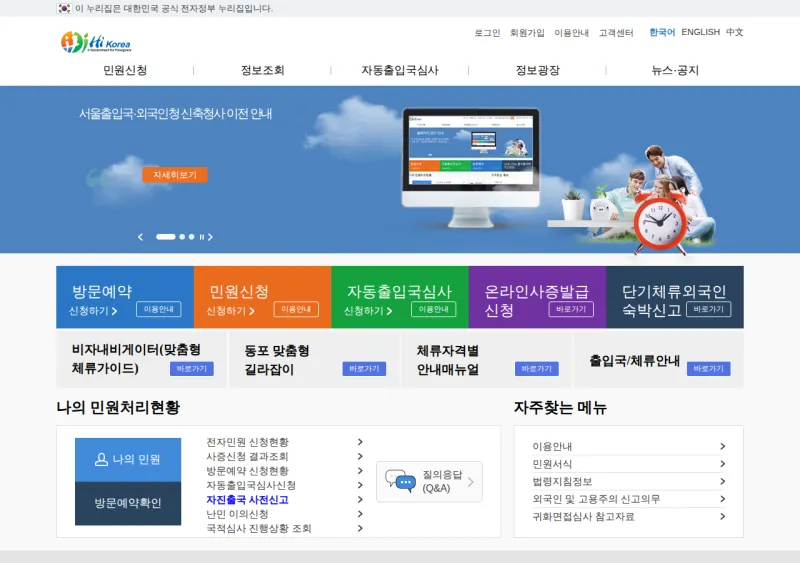The height and width of the screenshot is (563, 800).
Task: Click the monitor image in the banner
Action: click(x=470, y=167)
